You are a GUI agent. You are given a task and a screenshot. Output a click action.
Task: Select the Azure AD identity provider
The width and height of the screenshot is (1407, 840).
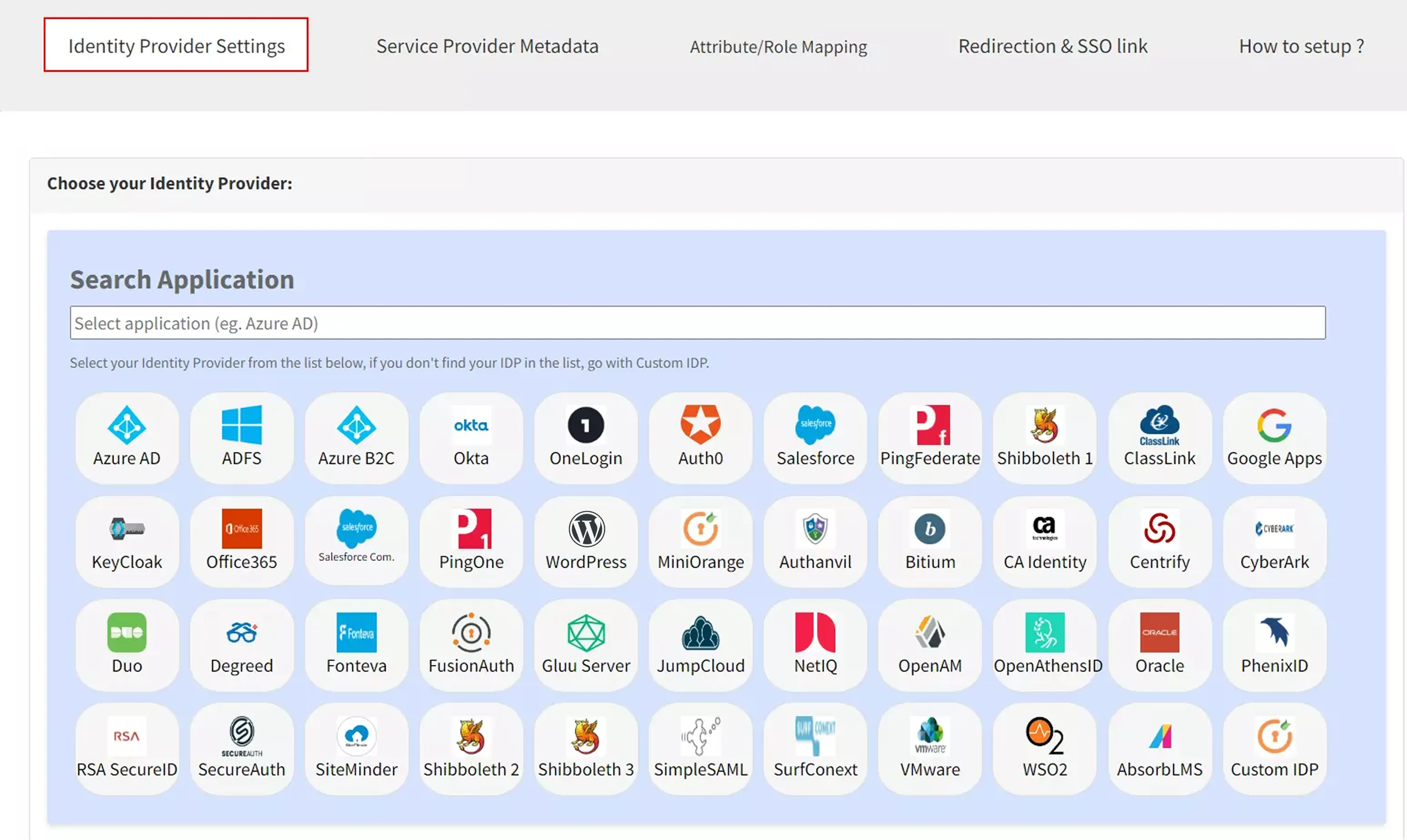pyautogui.click(x=127, y=438)
